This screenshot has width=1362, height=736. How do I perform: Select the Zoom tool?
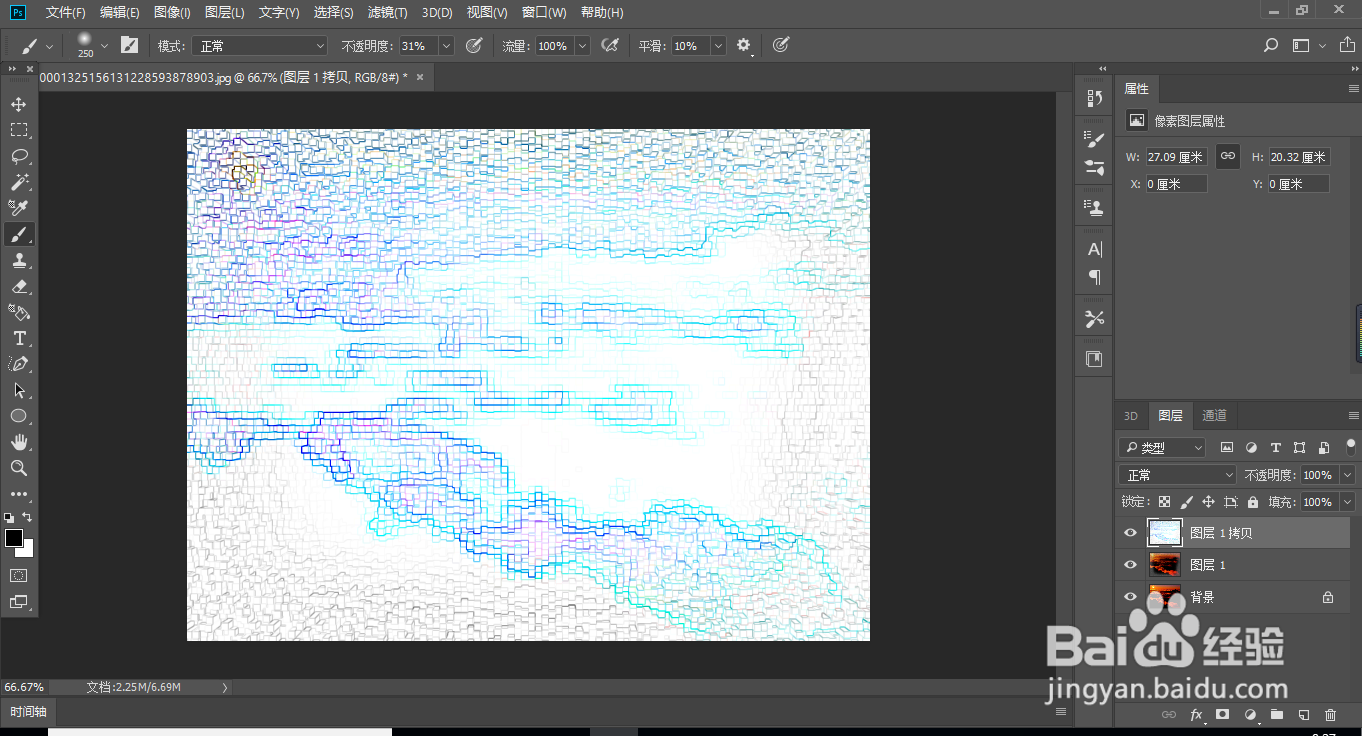coord(19,468)
